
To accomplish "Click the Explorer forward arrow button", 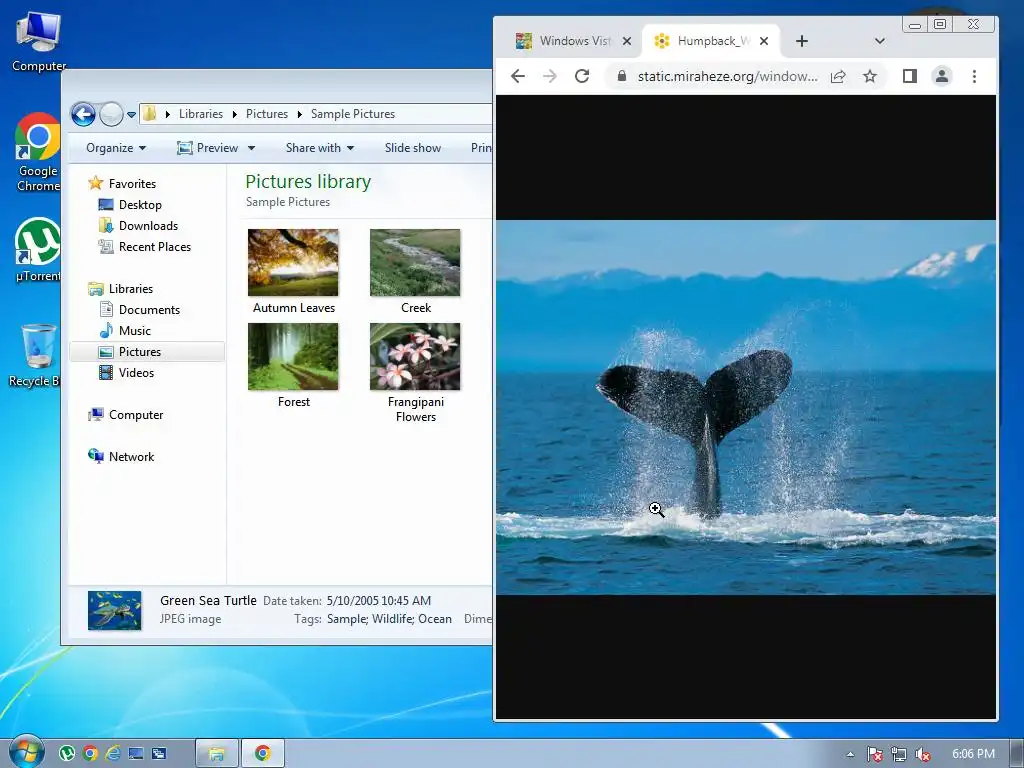I will [111, 114].
